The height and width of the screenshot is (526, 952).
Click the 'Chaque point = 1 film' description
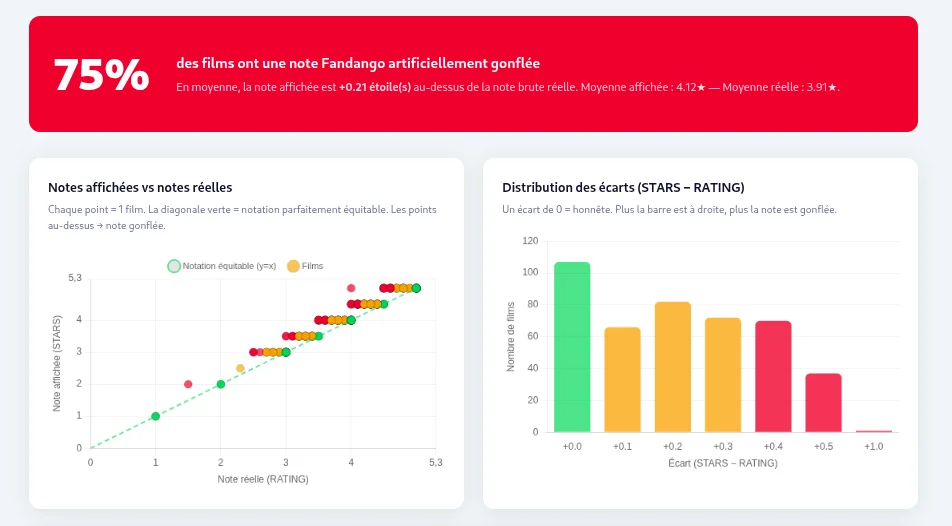click(242, 217)
